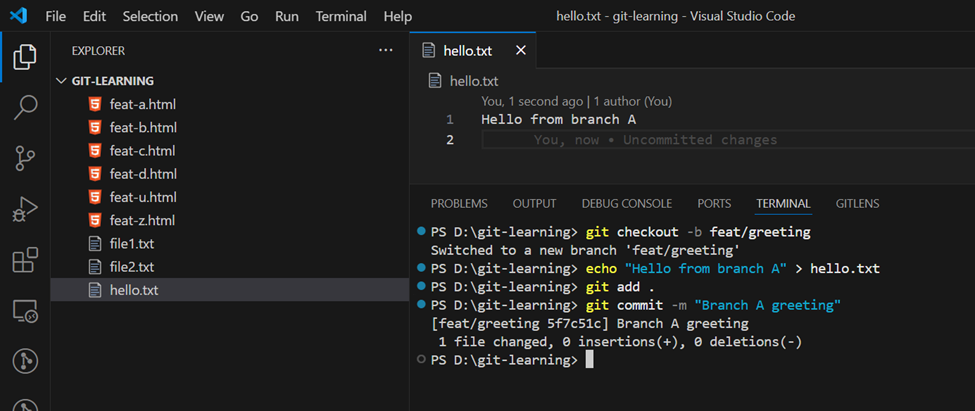
Task: Click the text file icon beside file1.txt
Action: tap(95, 243)
